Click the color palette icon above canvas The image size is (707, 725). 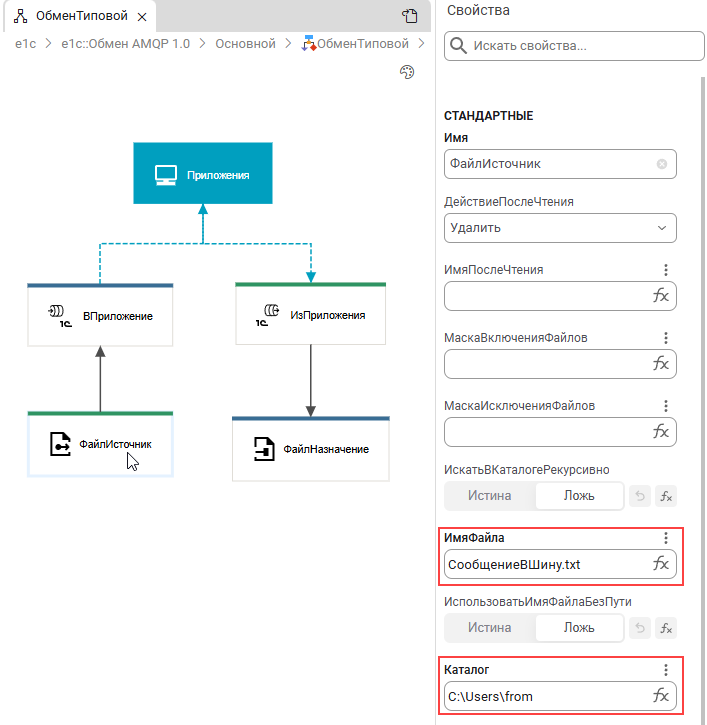click(407, 73)
